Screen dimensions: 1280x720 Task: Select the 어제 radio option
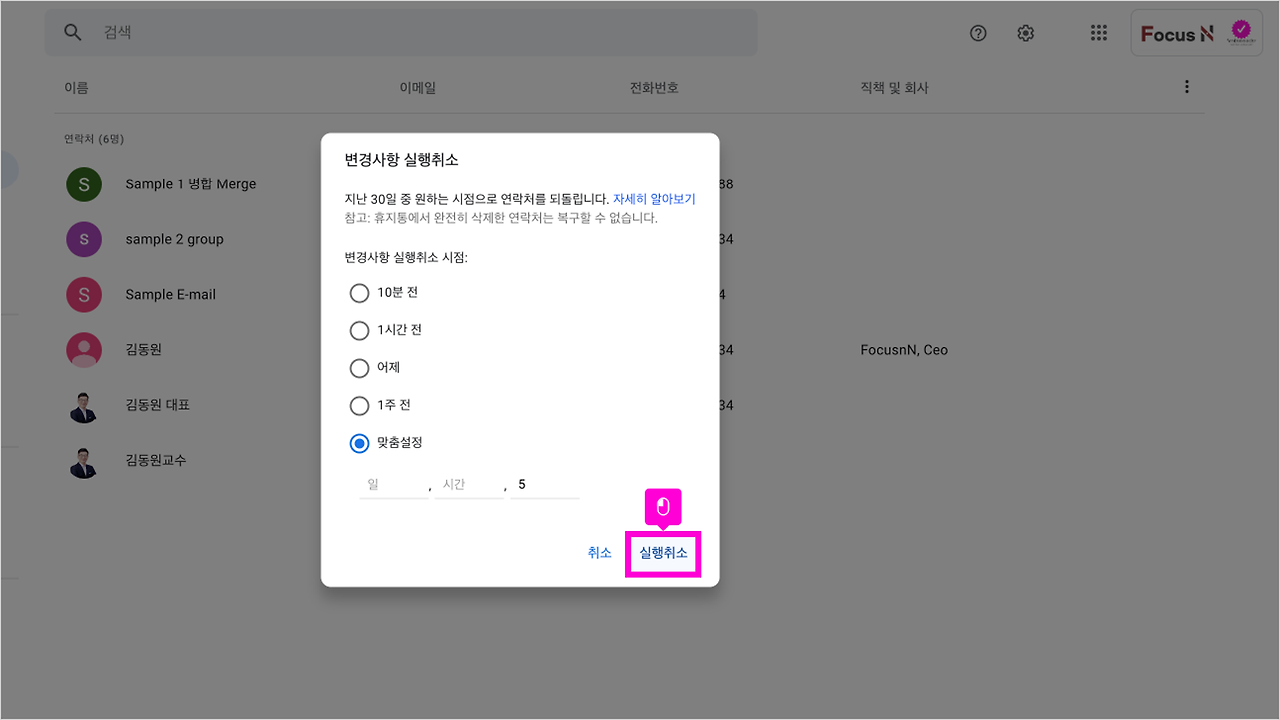tap(359, 368)
